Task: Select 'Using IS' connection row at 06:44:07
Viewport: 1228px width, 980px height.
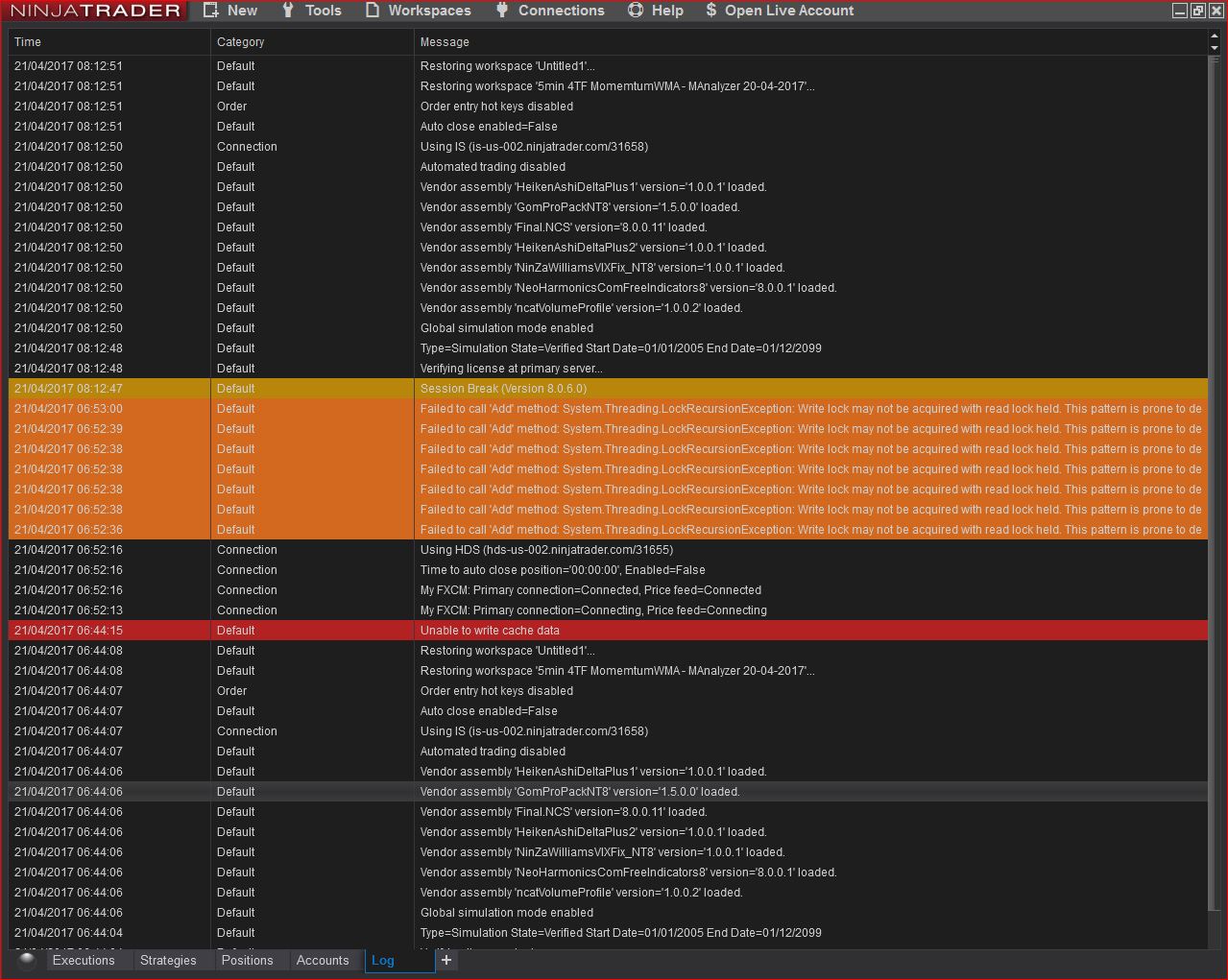Action: point(608,731)
